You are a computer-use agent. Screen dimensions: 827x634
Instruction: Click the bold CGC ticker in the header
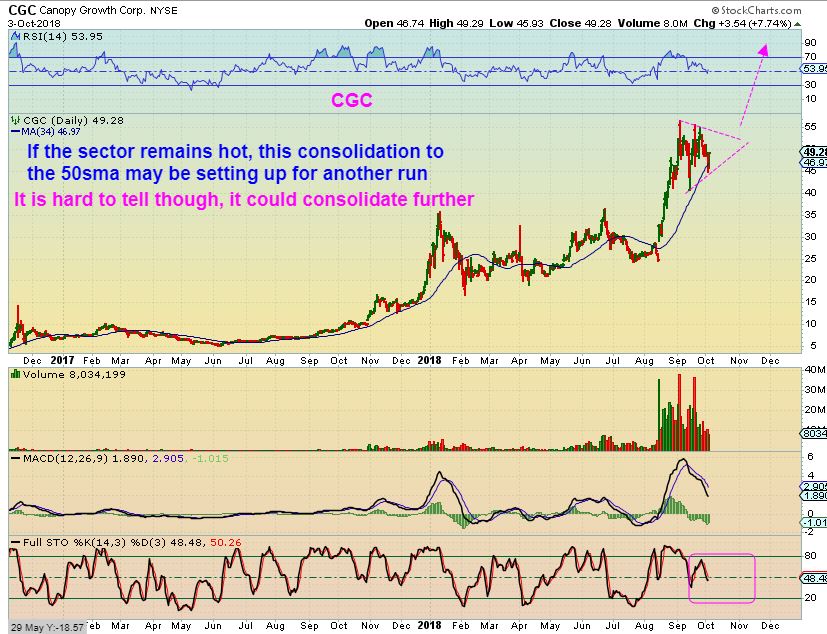tap(22, 10)
